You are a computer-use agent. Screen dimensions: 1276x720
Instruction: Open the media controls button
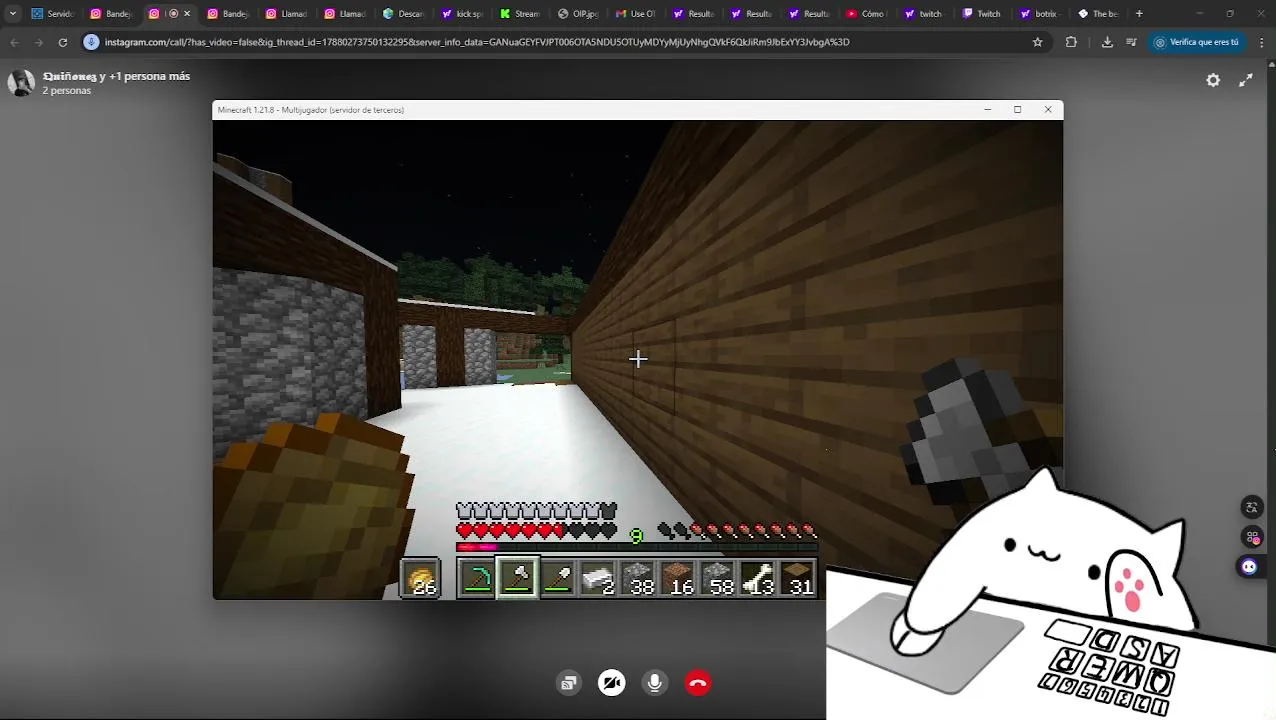(x=1131, y=42)
